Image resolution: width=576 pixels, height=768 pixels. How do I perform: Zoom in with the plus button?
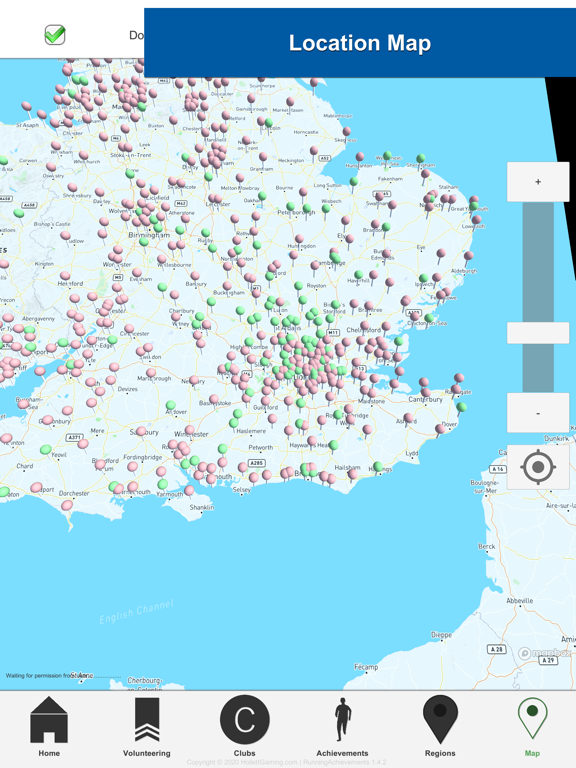[x=538, y=182]
